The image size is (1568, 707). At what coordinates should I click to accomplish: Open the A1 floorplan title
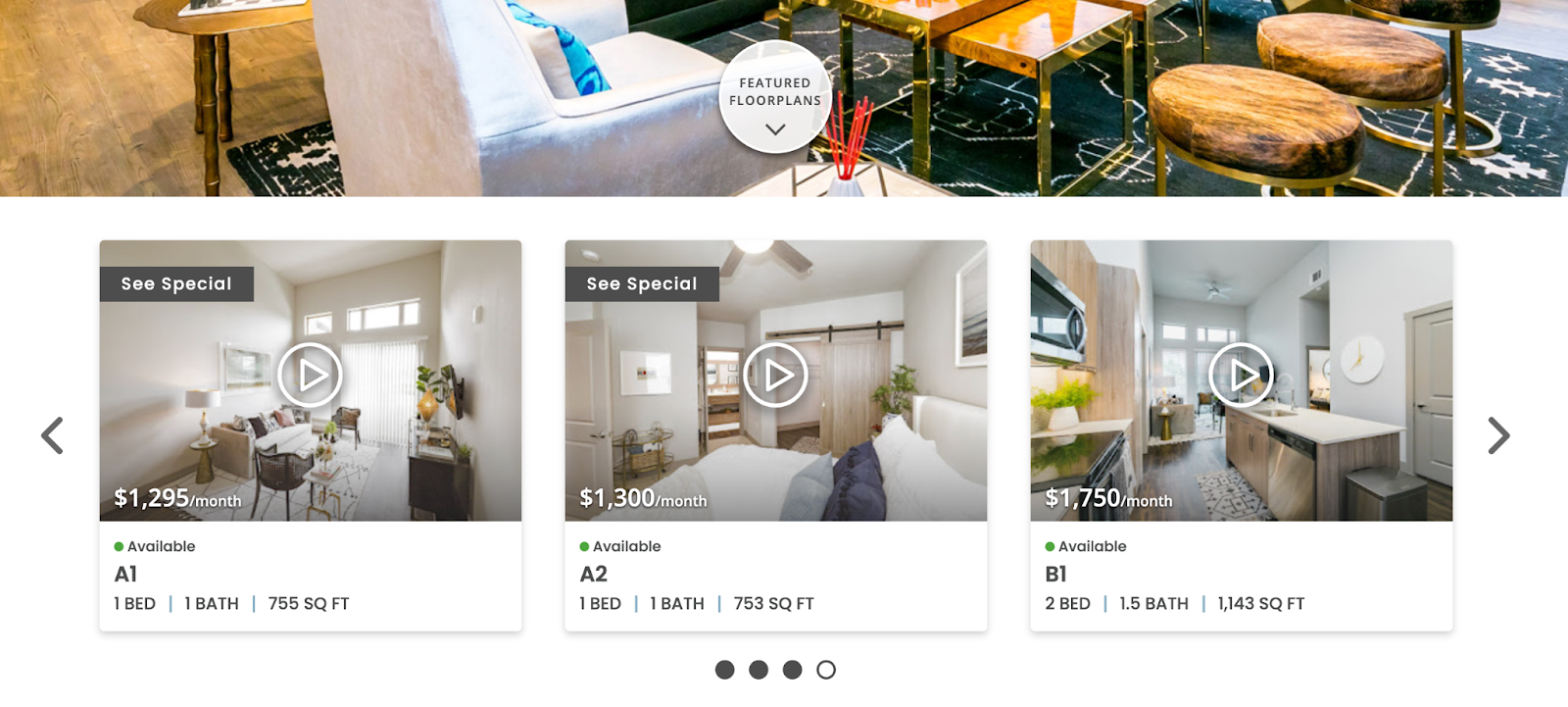click(125, 574)
